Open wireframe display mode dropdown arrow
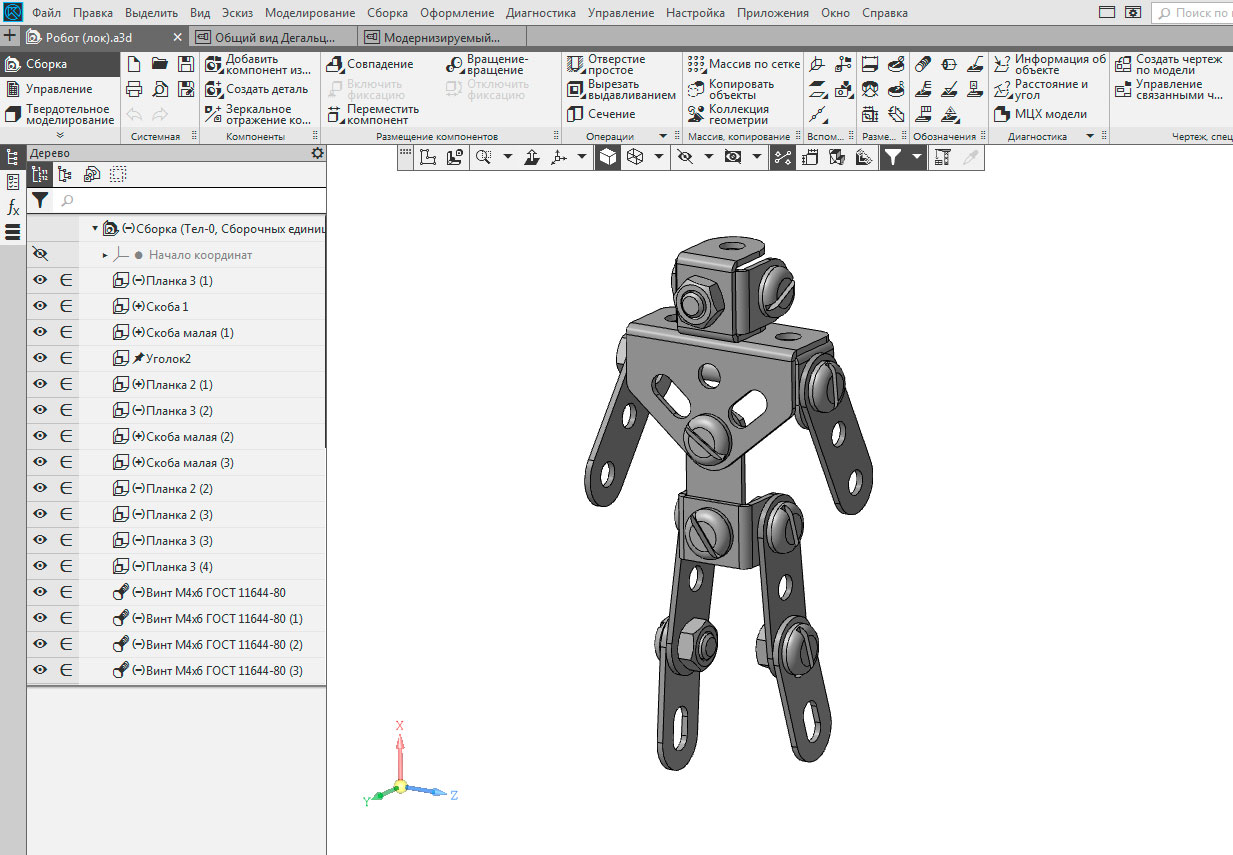Image resolution: width=1233 pixels, height=855 pixels. 658,157
